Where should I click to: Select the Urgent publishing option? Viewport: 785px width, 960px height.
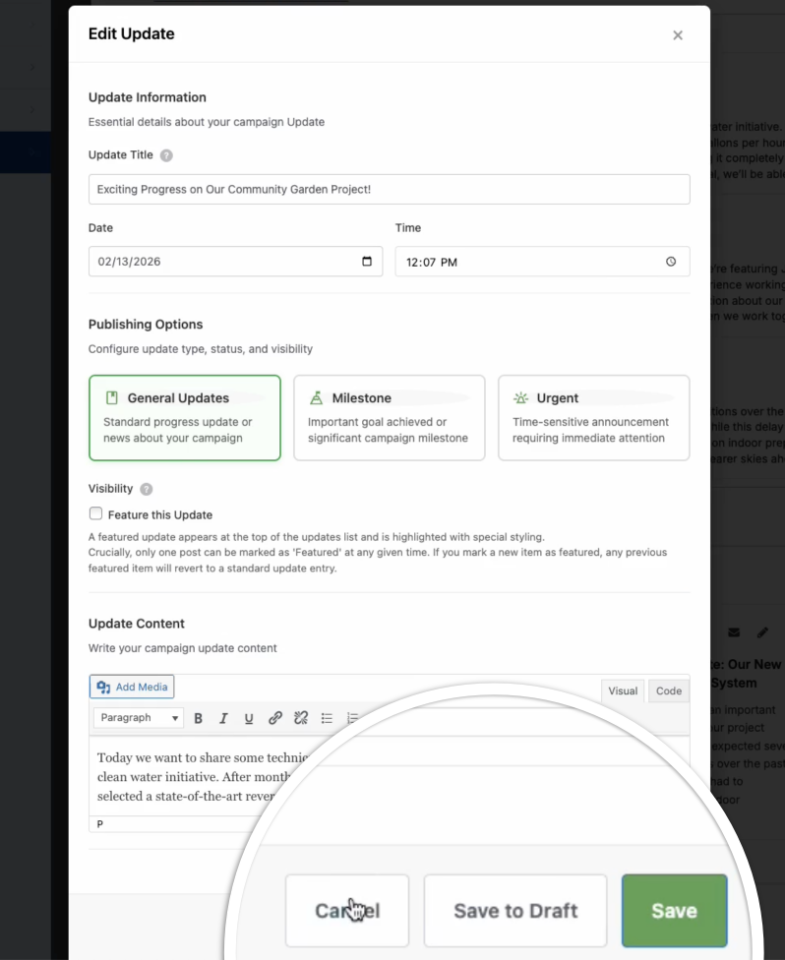point(593,417)
